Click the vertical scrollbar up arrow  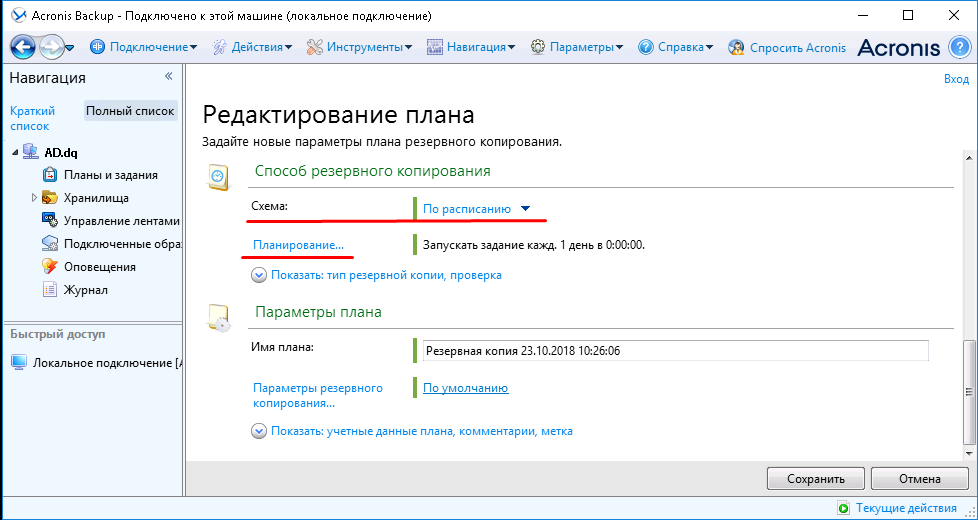[x=969, y=158]
